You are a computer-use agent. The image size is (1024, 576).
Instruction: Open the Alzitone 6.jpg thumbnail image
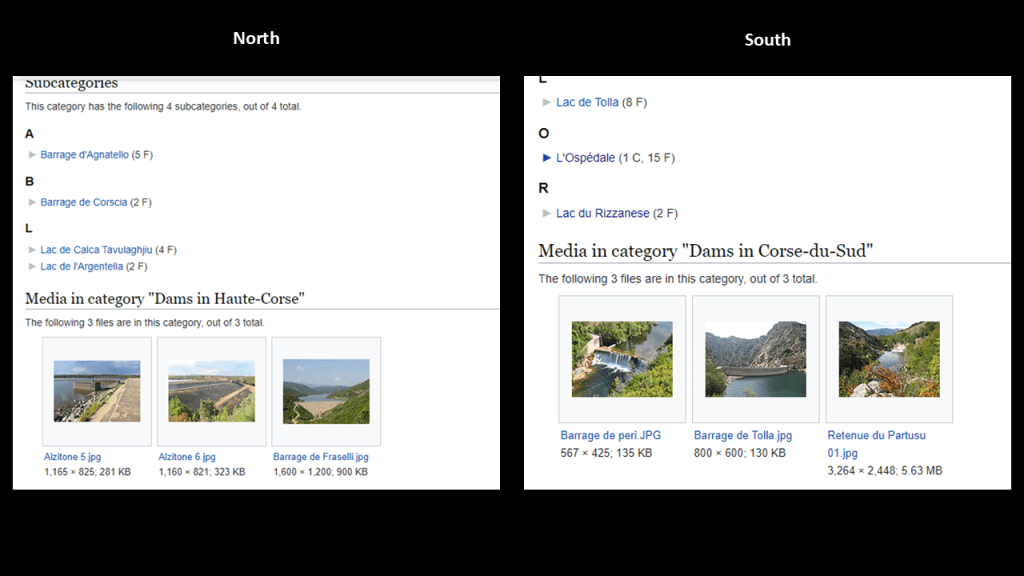[211, 391]
